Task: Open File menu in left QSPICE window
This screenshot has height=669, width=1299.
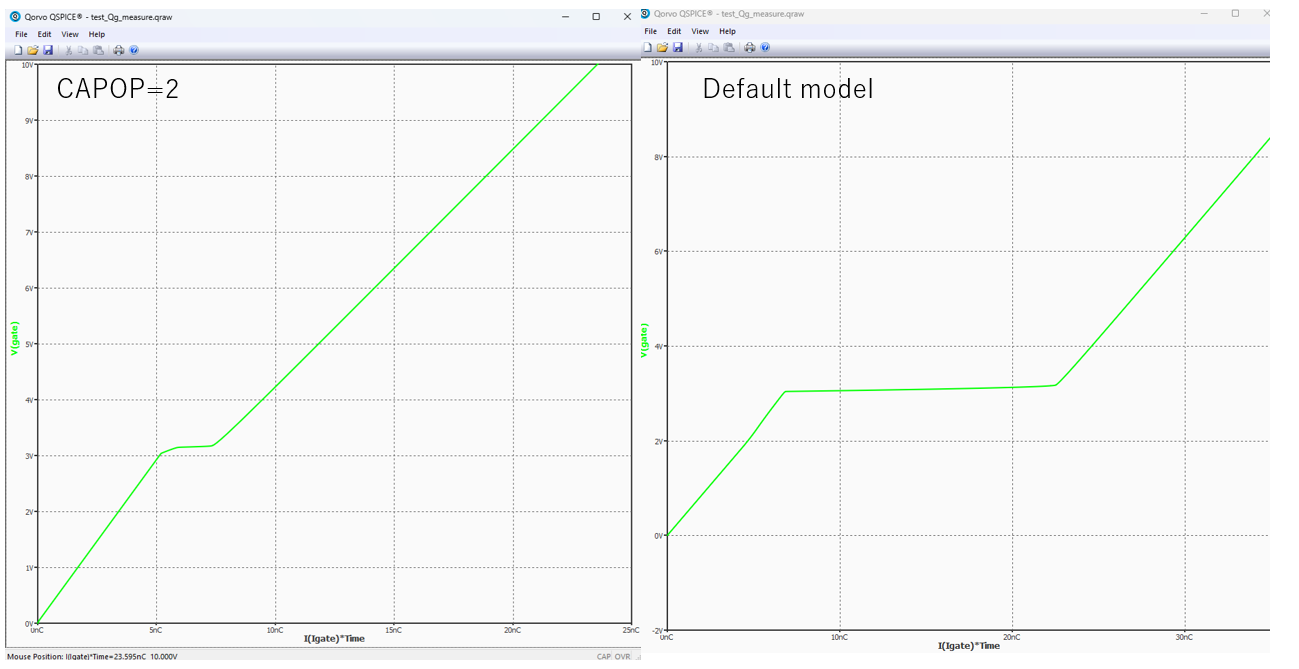Action: tap(21, 34)
